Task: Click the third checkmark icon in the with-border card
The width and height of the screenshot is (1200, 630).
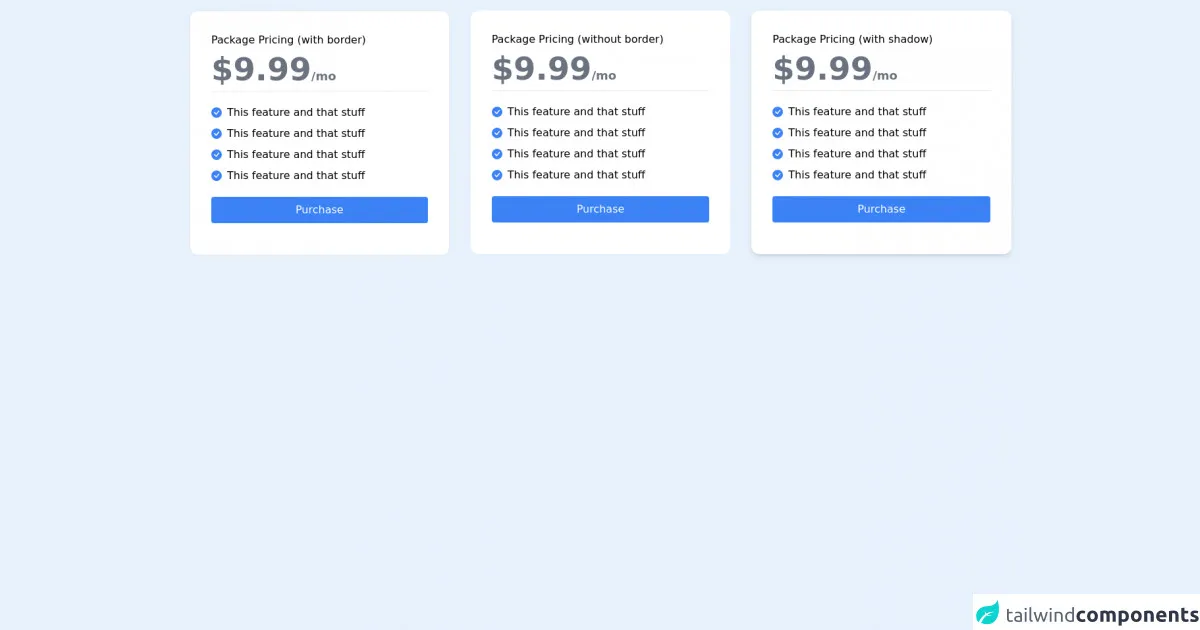Action: pyautogui.click(x=216, y=155)
